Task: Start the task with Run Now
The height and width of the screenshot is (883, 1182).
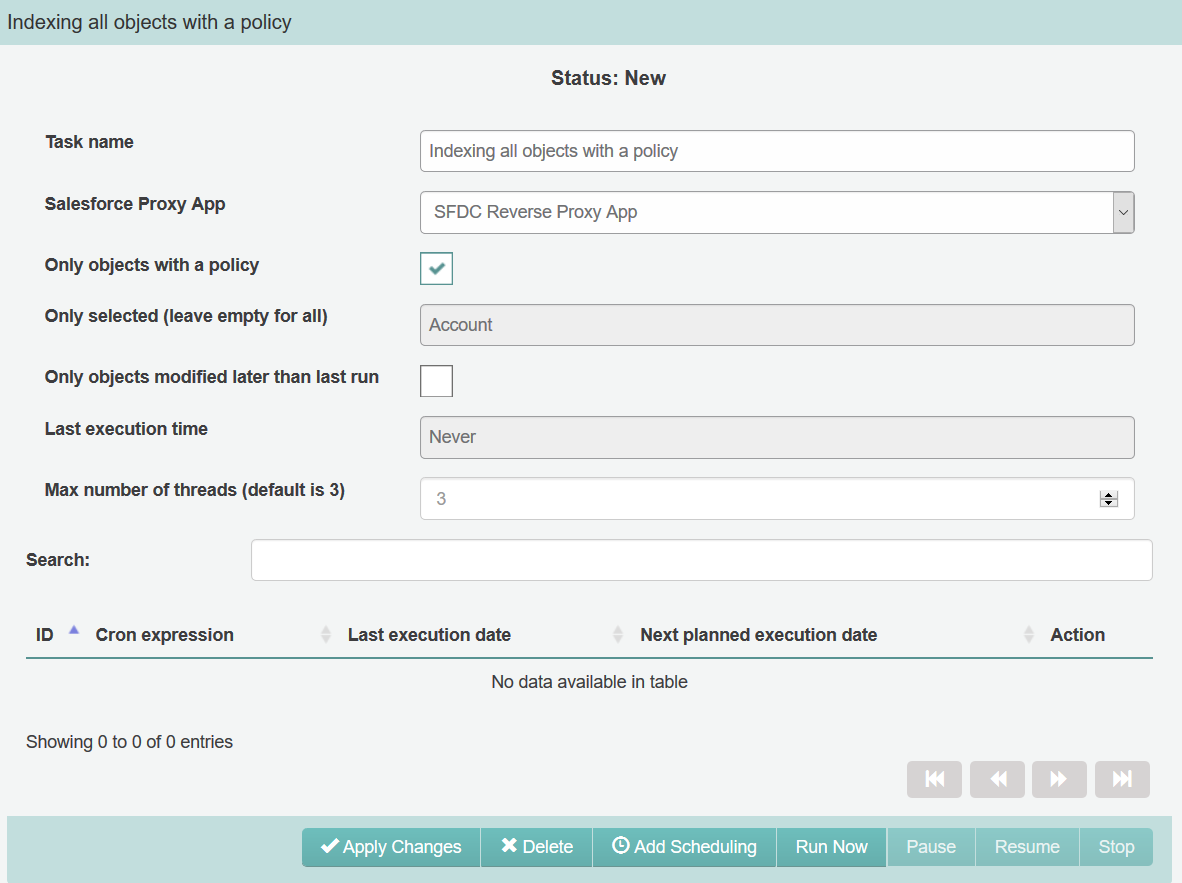Action: point(831,847)
